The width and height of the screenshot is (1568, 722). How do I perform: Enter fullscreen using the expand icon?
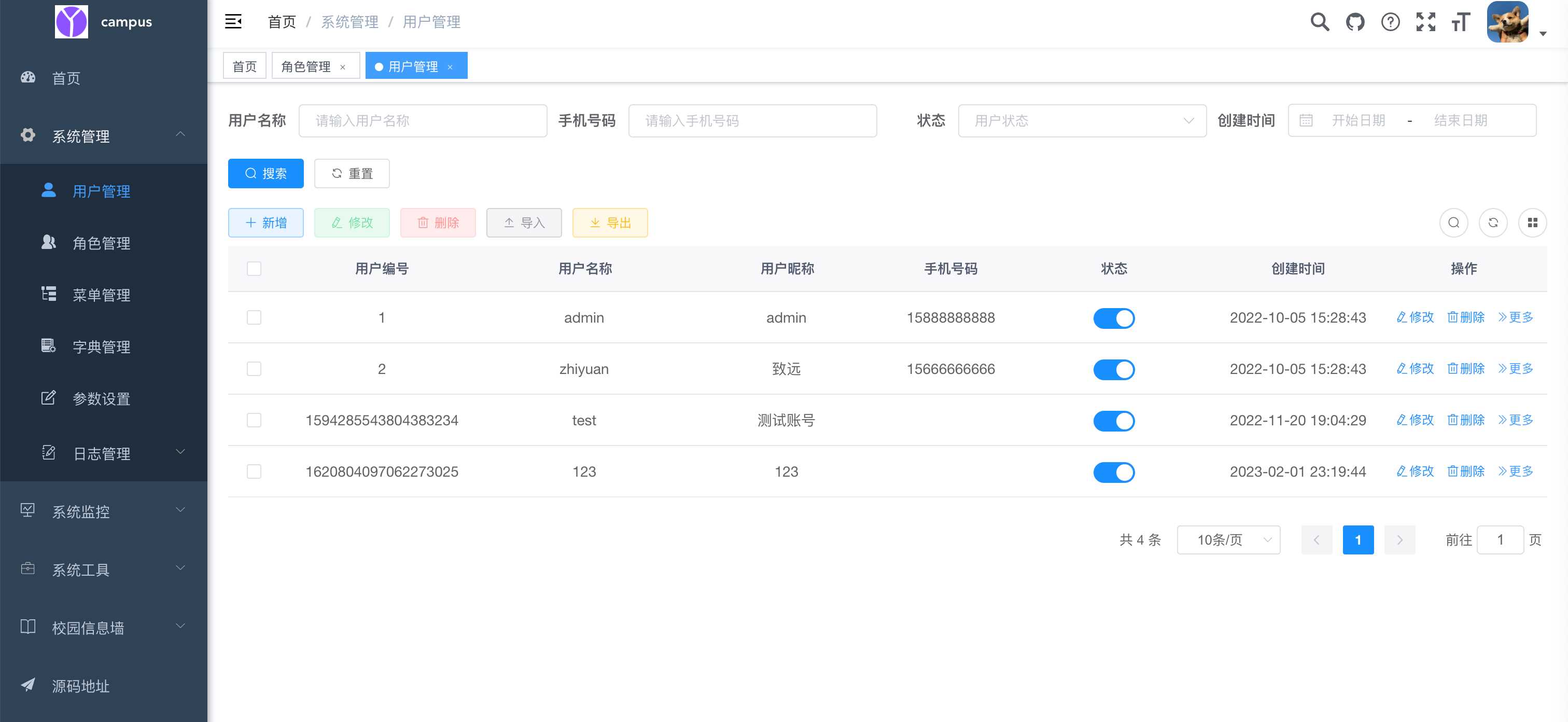(1425, 21)
